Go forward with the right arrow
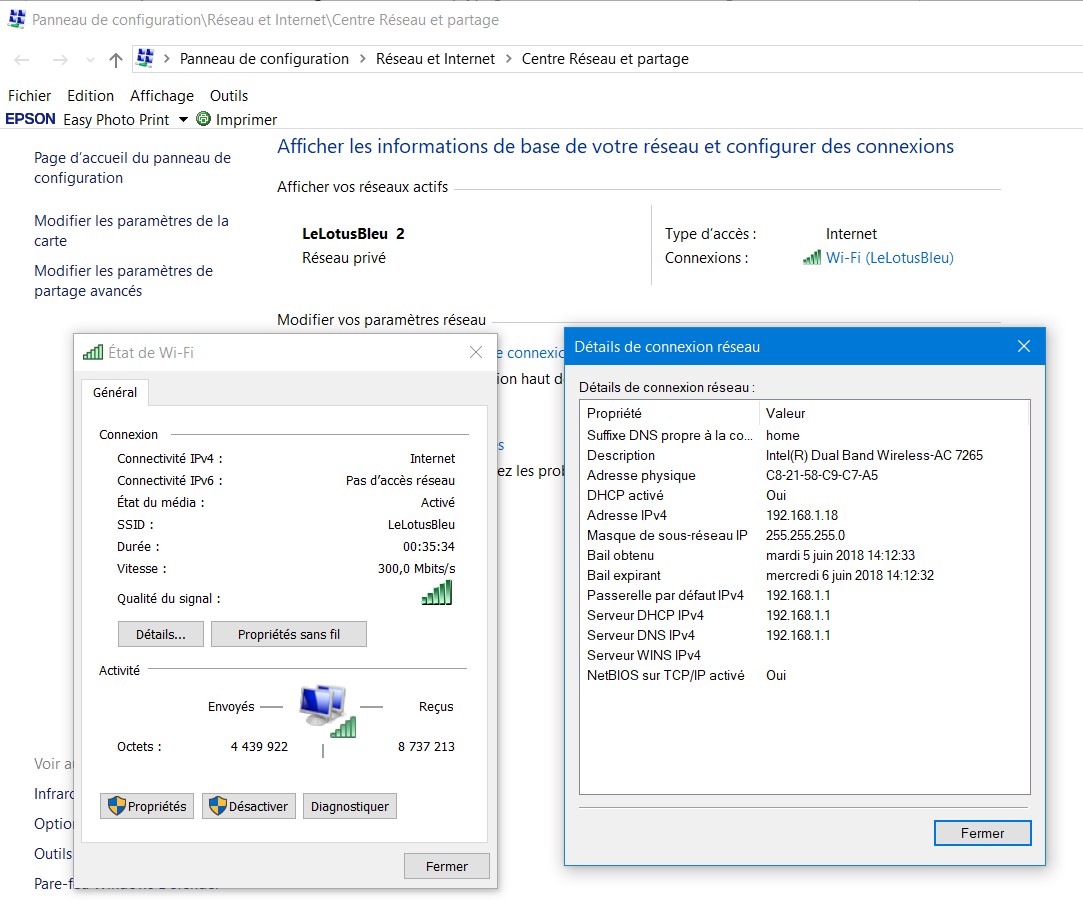Viewport: 1083px width, 900px height. coord(61,60)
